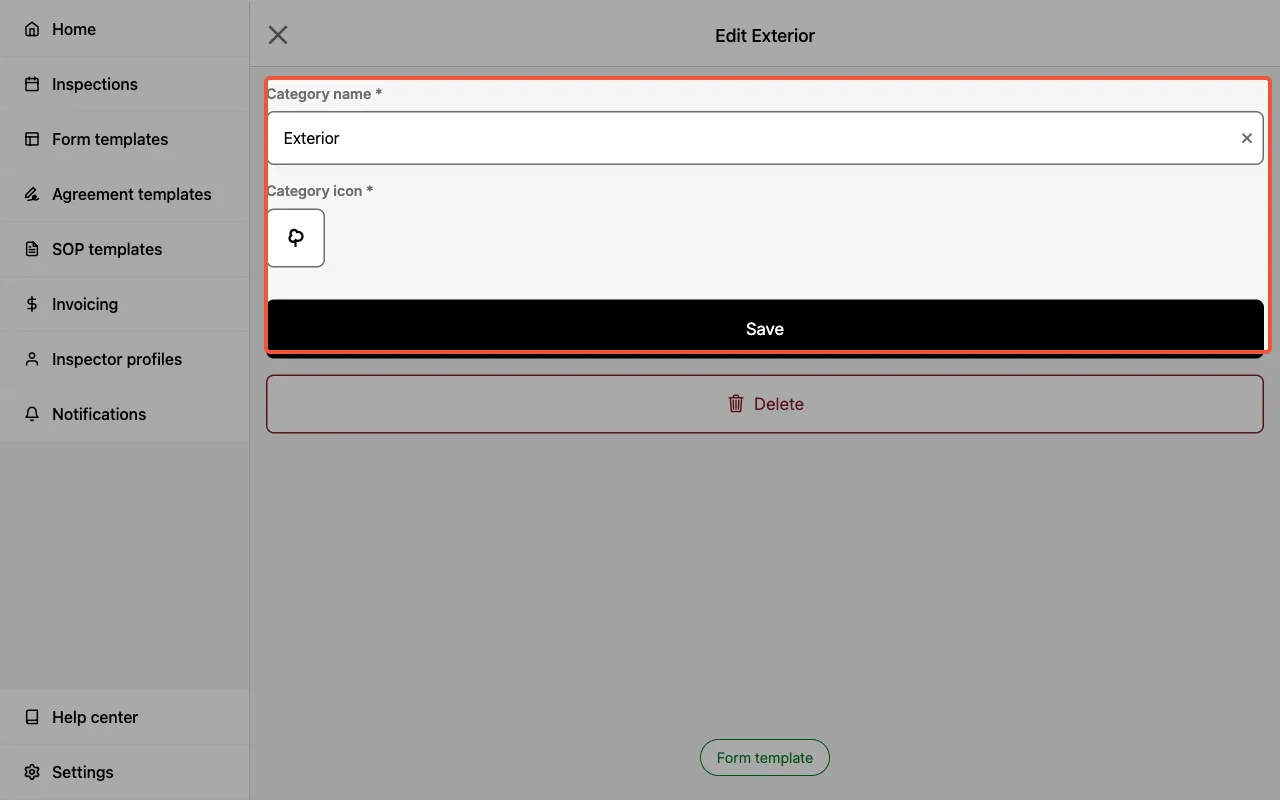Click the Agreement templates signature pen icon
Image resolution: width=1280 pixels, height=800 pixels.
point(31,194)
